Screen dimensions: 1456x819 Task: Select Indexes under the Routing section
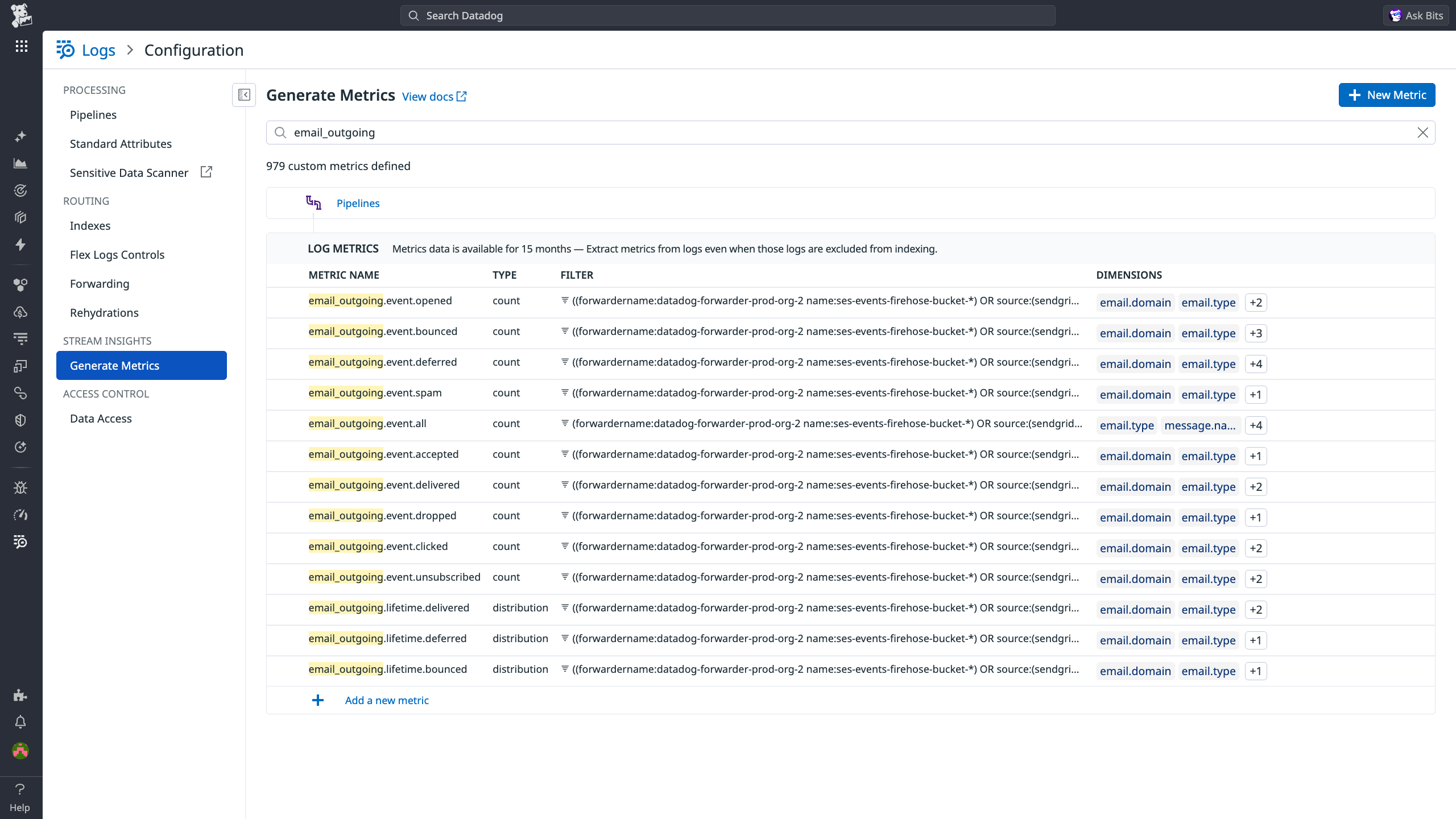coord(90,225)
